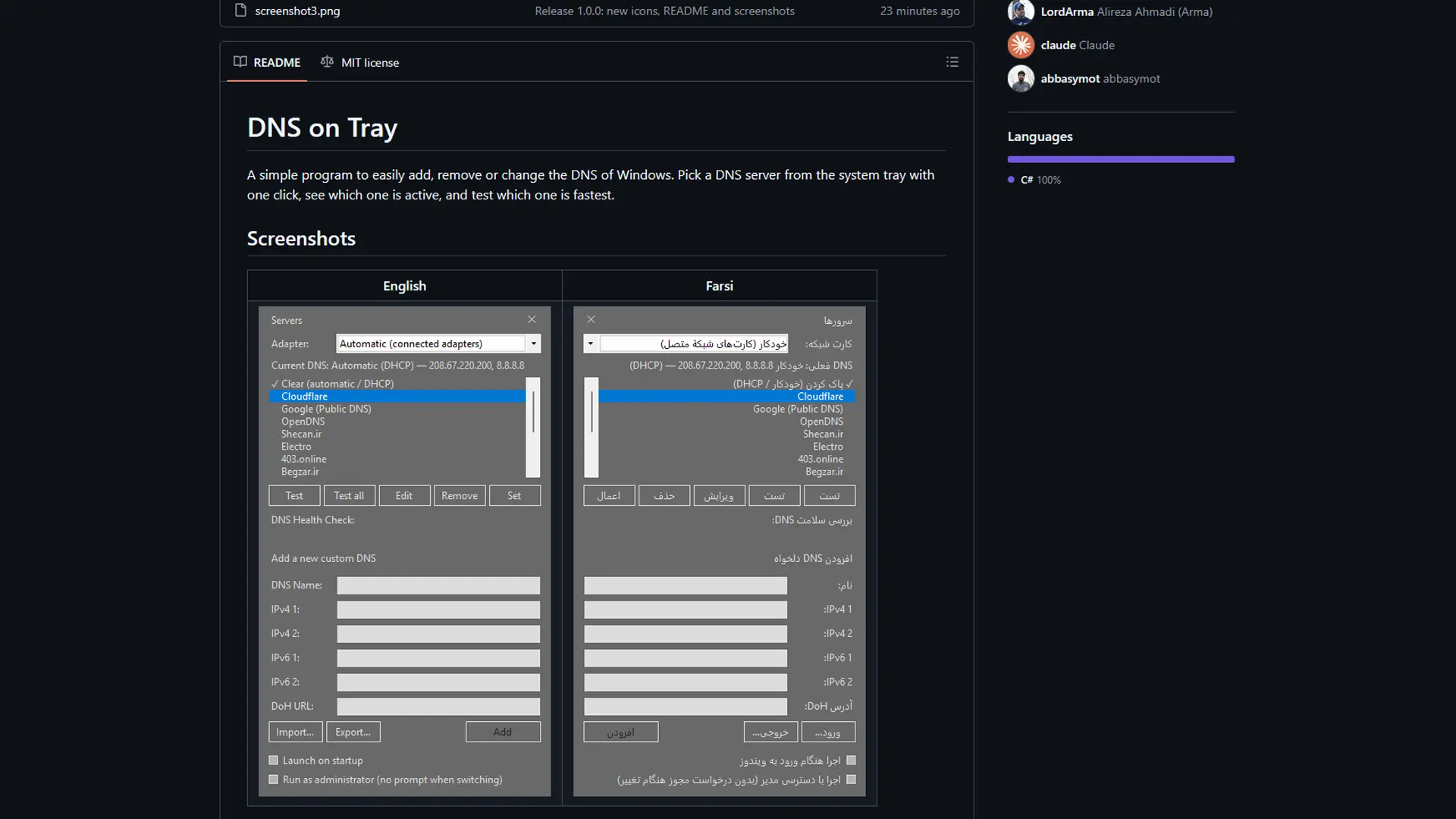Click the Test button in English screenshot

pos(294,495)
